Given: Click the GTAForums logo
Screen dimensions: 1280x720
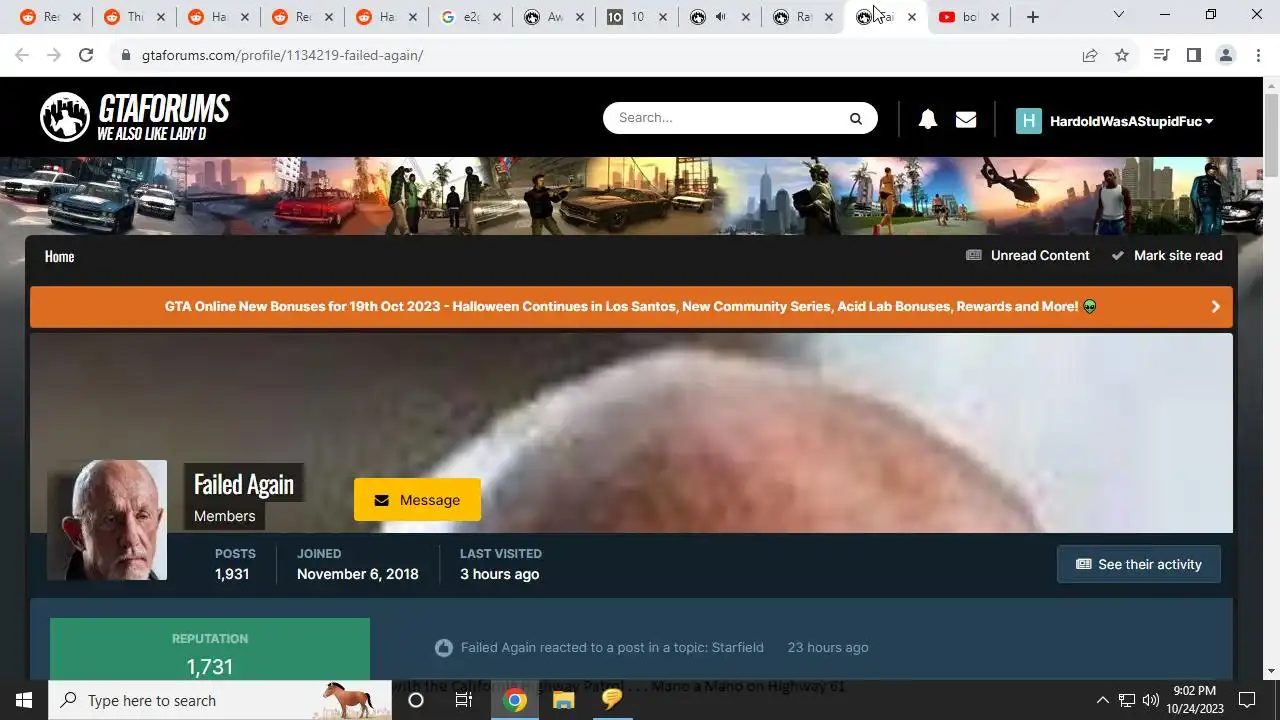Looking at the screenshot, I should [135, 117].
